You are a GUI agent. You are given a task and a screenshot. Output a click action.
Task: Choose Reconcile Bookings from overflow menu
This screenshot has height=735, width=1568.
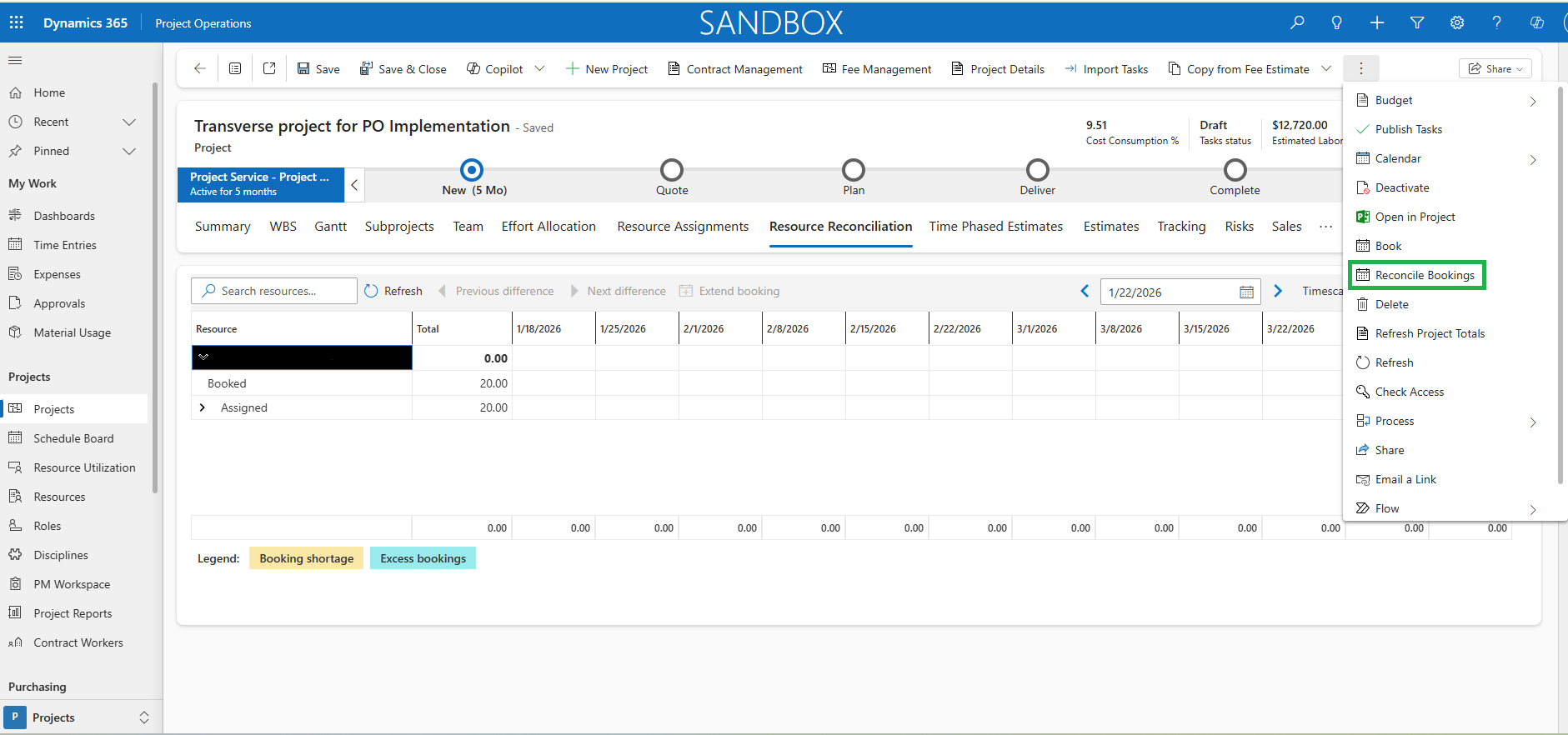point(1424,275)
